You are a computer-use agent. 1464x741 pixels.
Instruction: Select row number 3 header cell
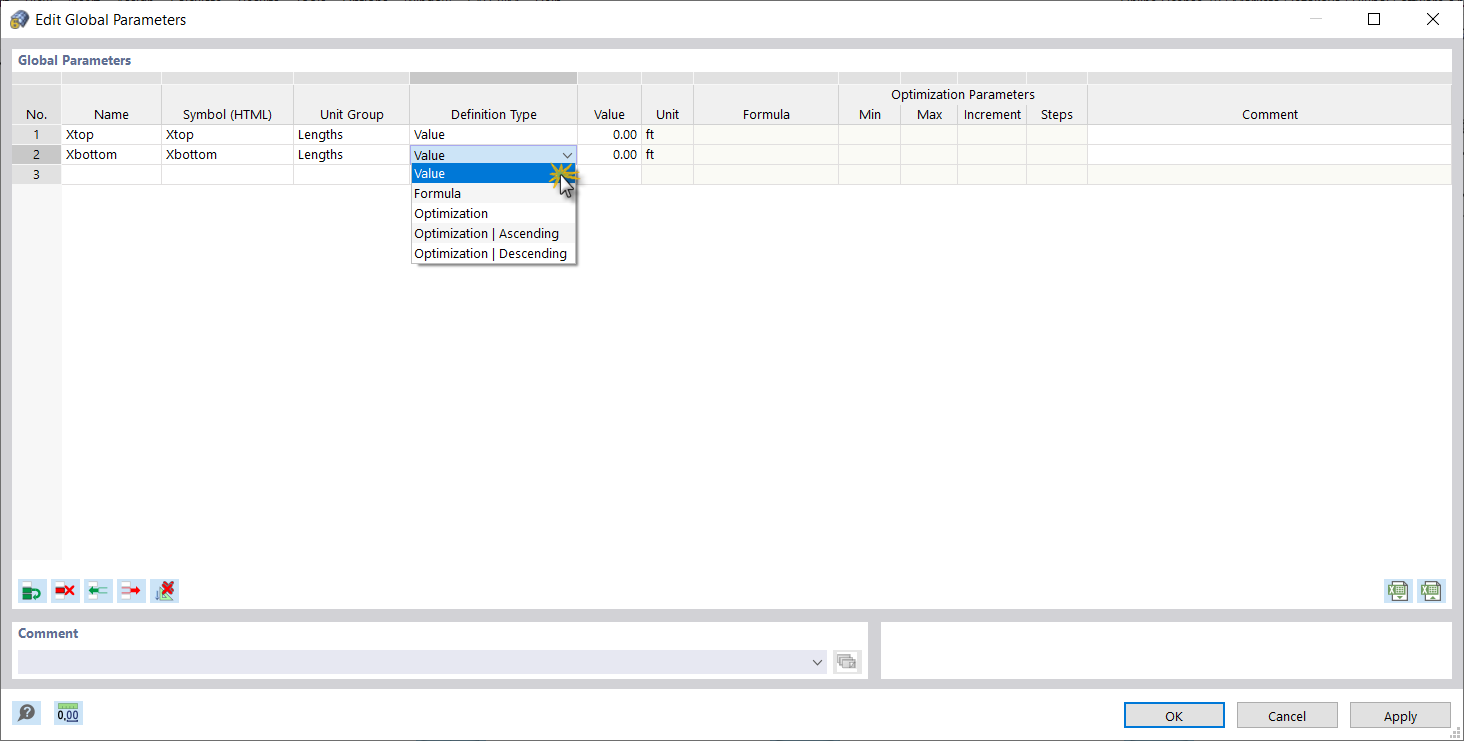[x=36, y=174]
